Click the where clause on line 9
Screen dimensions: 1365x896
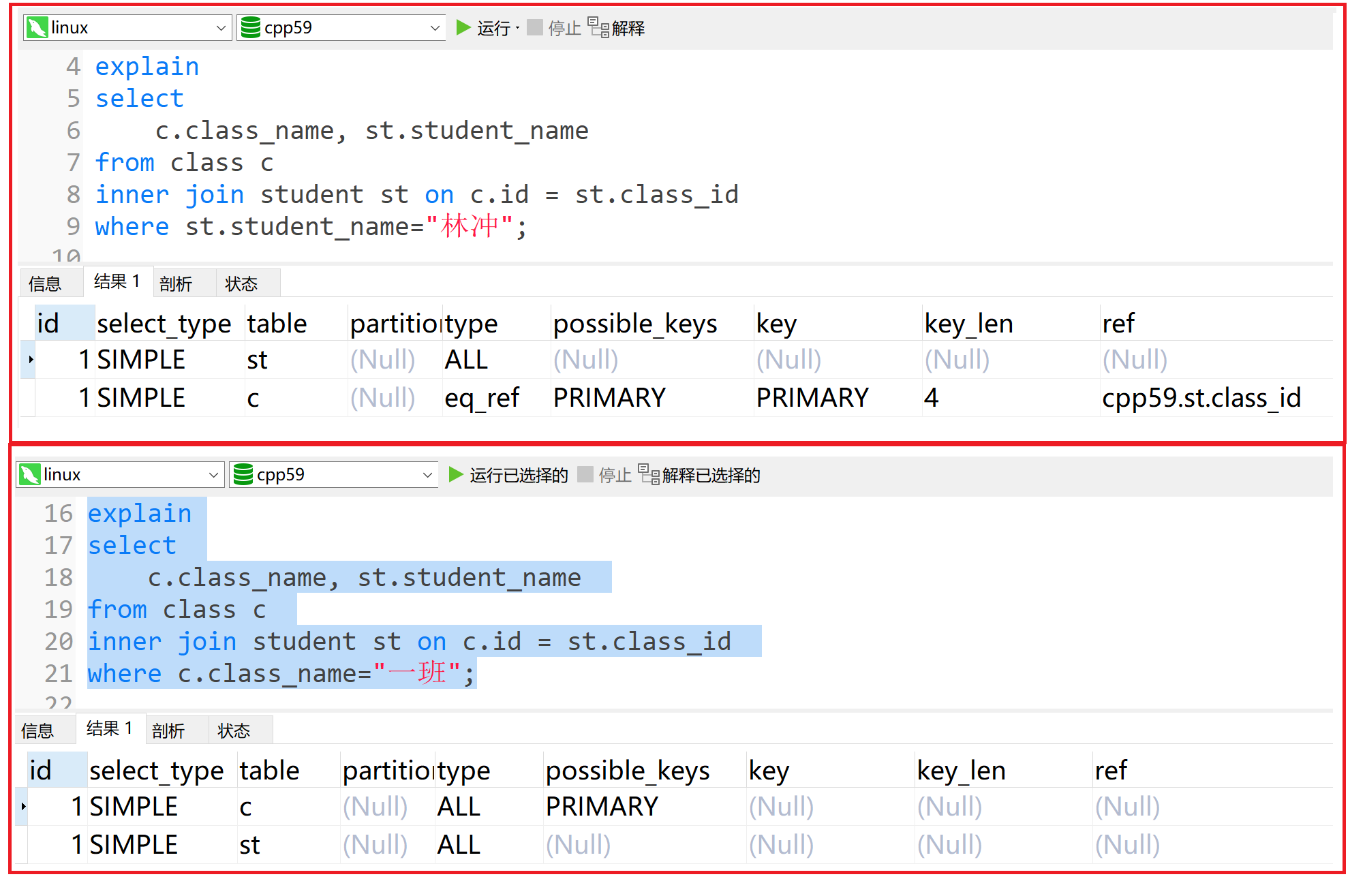pos(311,226)
